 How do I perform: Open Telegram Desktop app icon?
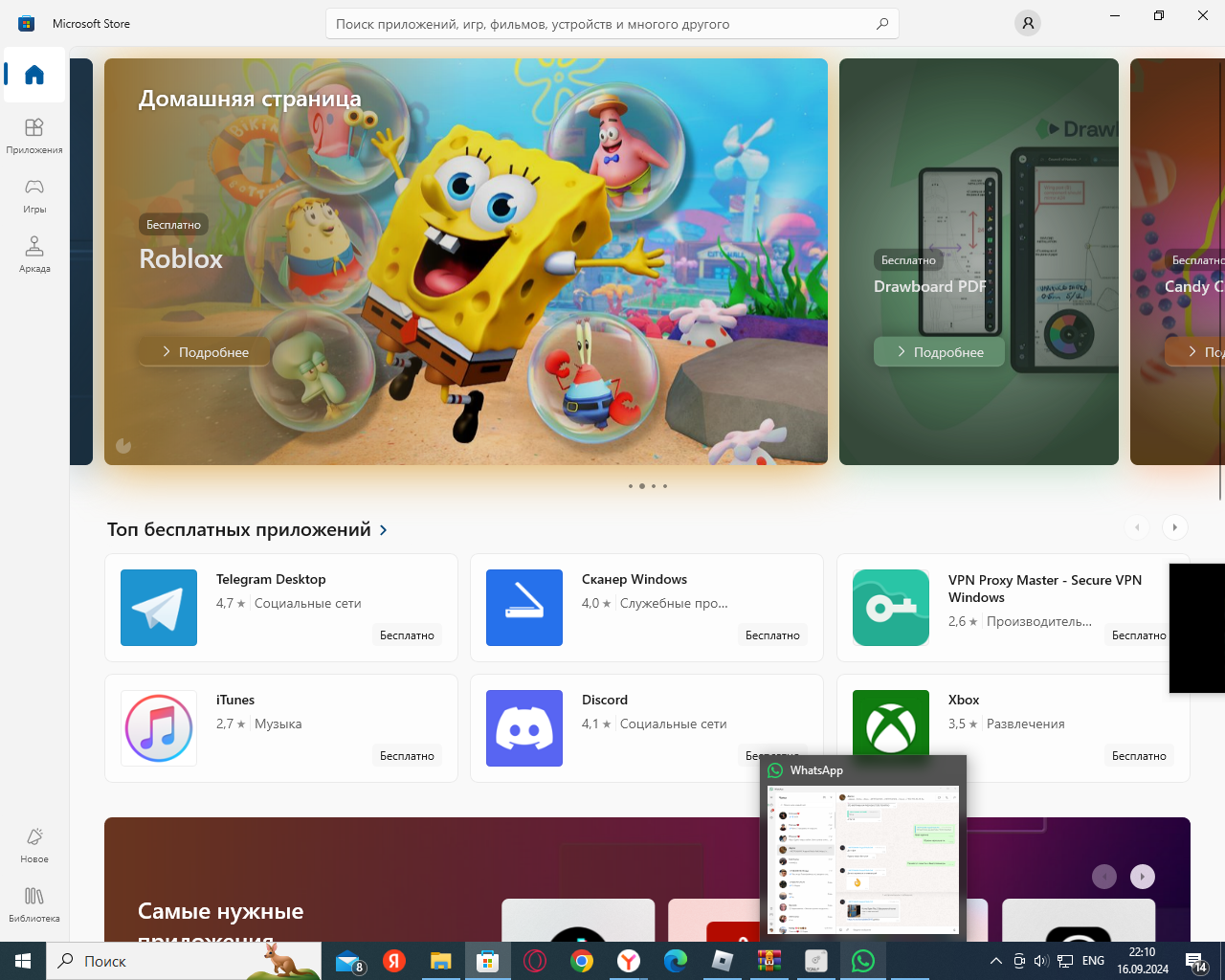tap(159, 608)
